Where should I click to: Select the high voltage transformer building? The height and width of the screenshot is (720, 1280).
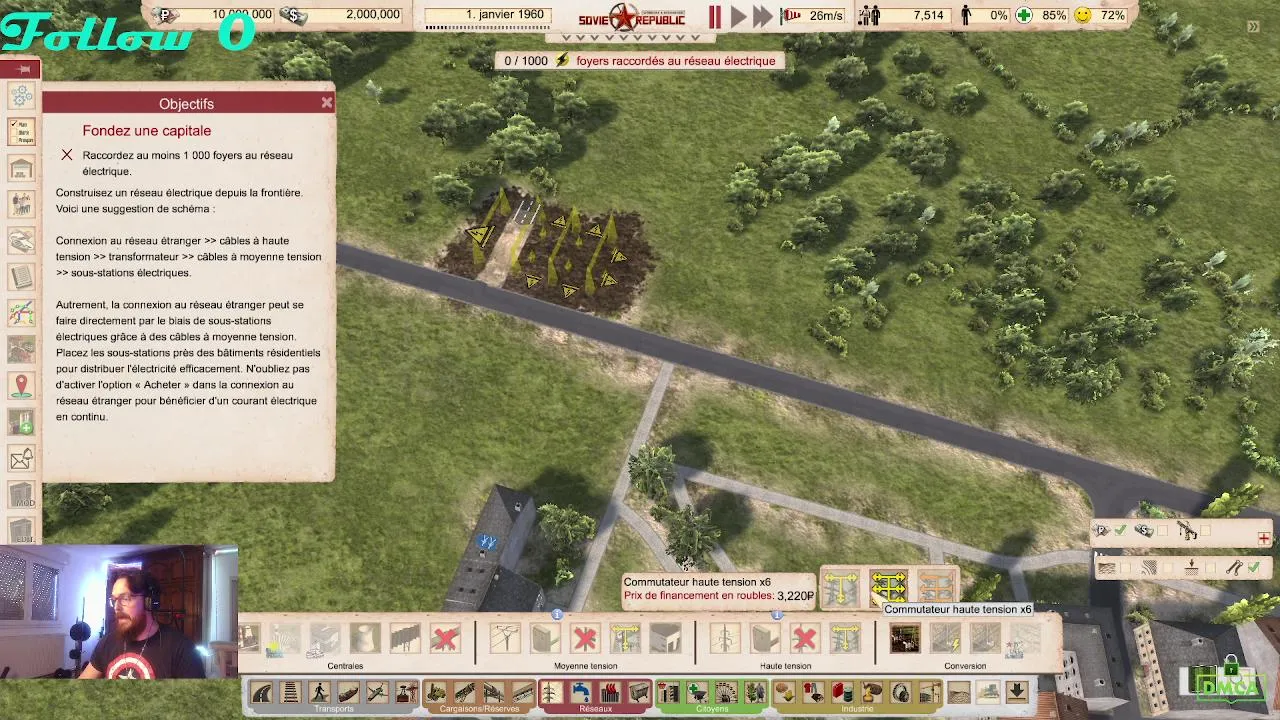pyautogui.click(x=765, y=638)
